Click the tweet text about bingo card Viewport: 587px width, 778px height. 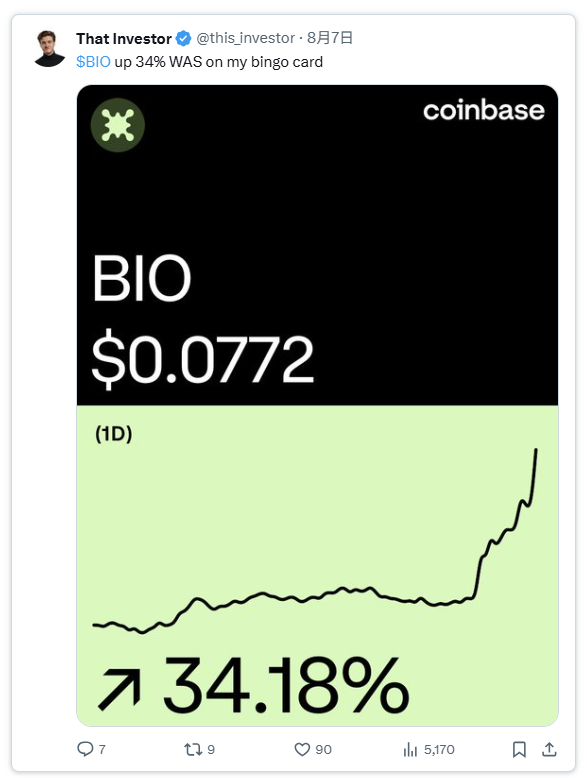[x=199, y=62]
